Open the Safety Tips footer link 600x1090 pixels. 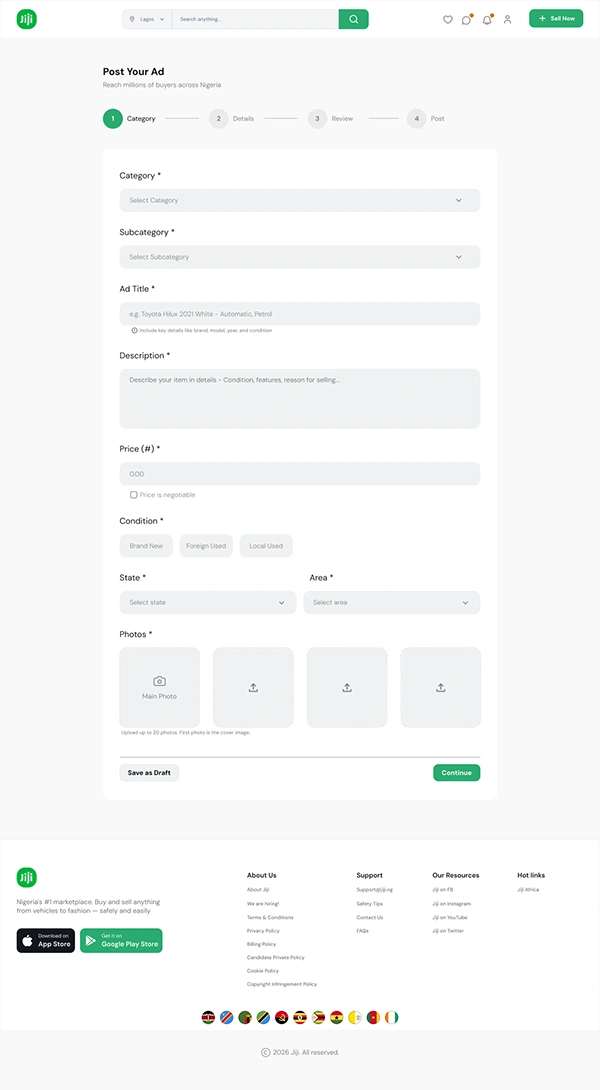[x=370, y=904]
